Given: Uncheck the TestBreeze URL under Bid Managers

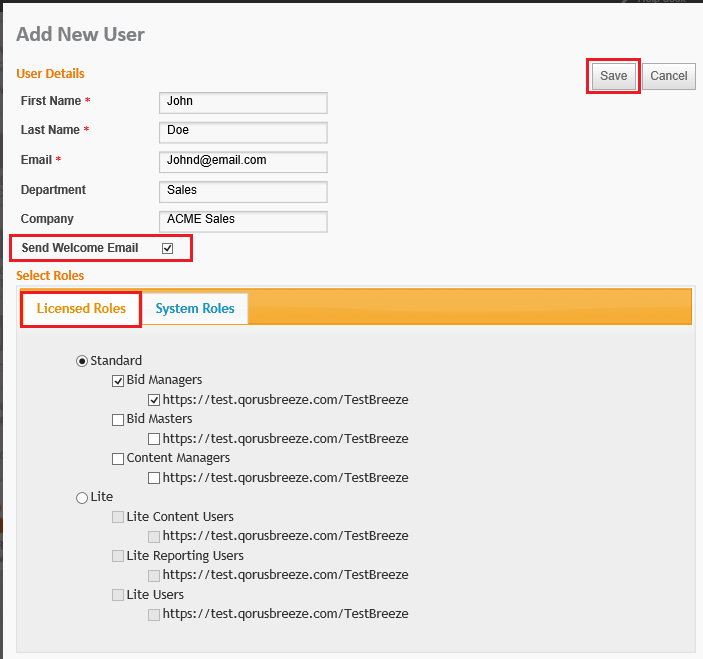Looking at the screenshot, I should click(x=154, y=400).
